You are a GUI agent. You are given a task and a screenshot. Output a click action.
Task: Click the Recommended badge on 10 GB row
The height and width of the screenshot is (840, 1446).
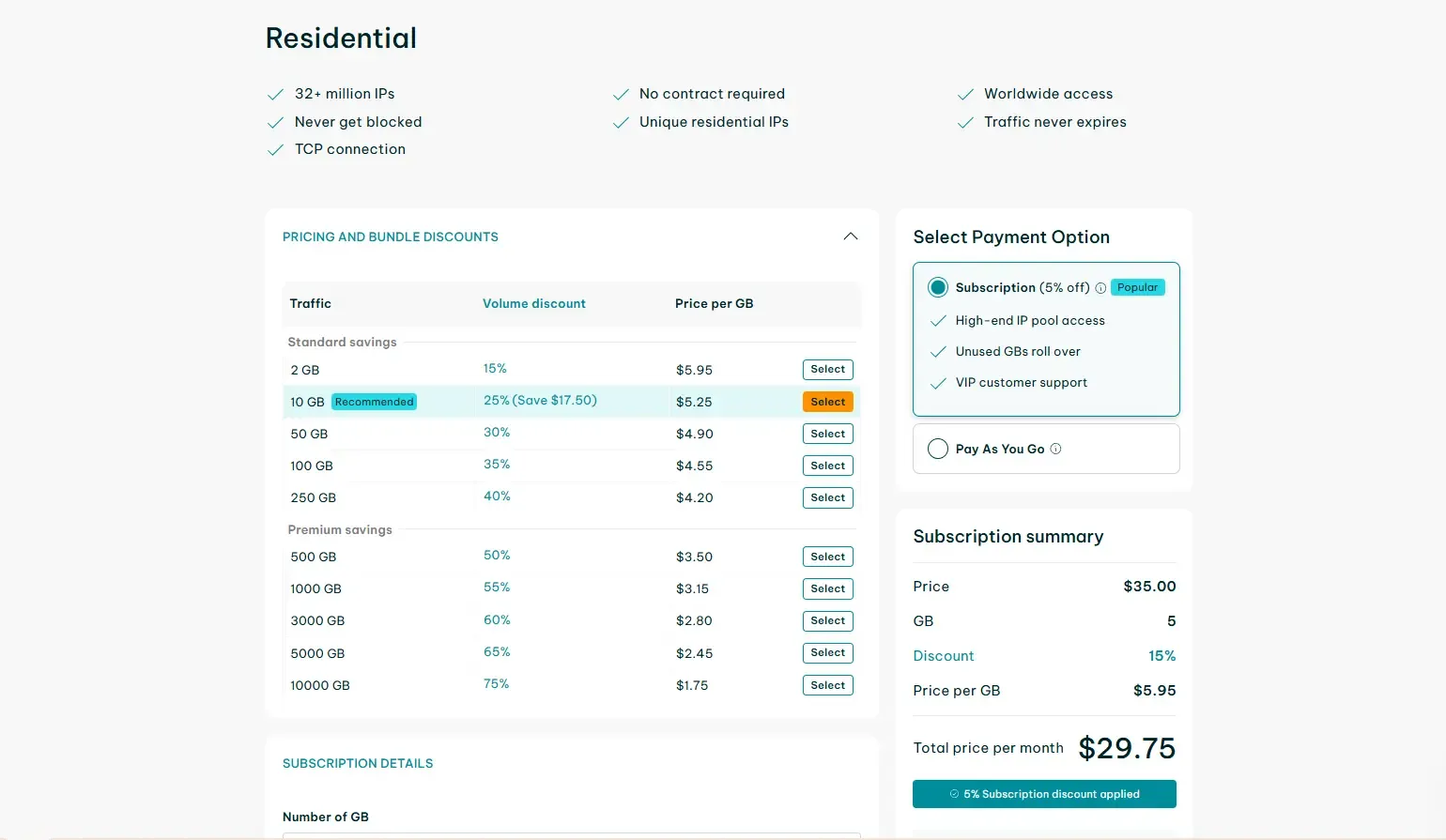point(374,402)
